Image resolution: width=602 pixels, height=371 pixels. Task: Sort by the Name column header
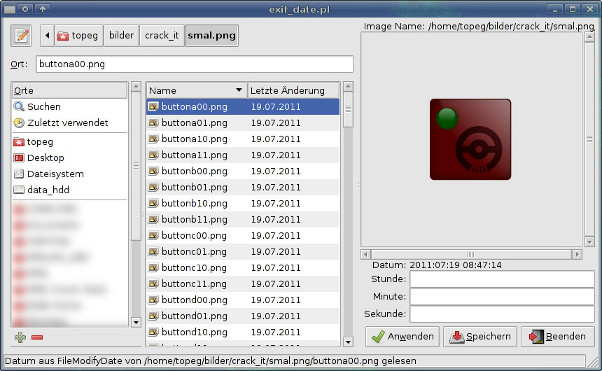[x=196, y=91]
